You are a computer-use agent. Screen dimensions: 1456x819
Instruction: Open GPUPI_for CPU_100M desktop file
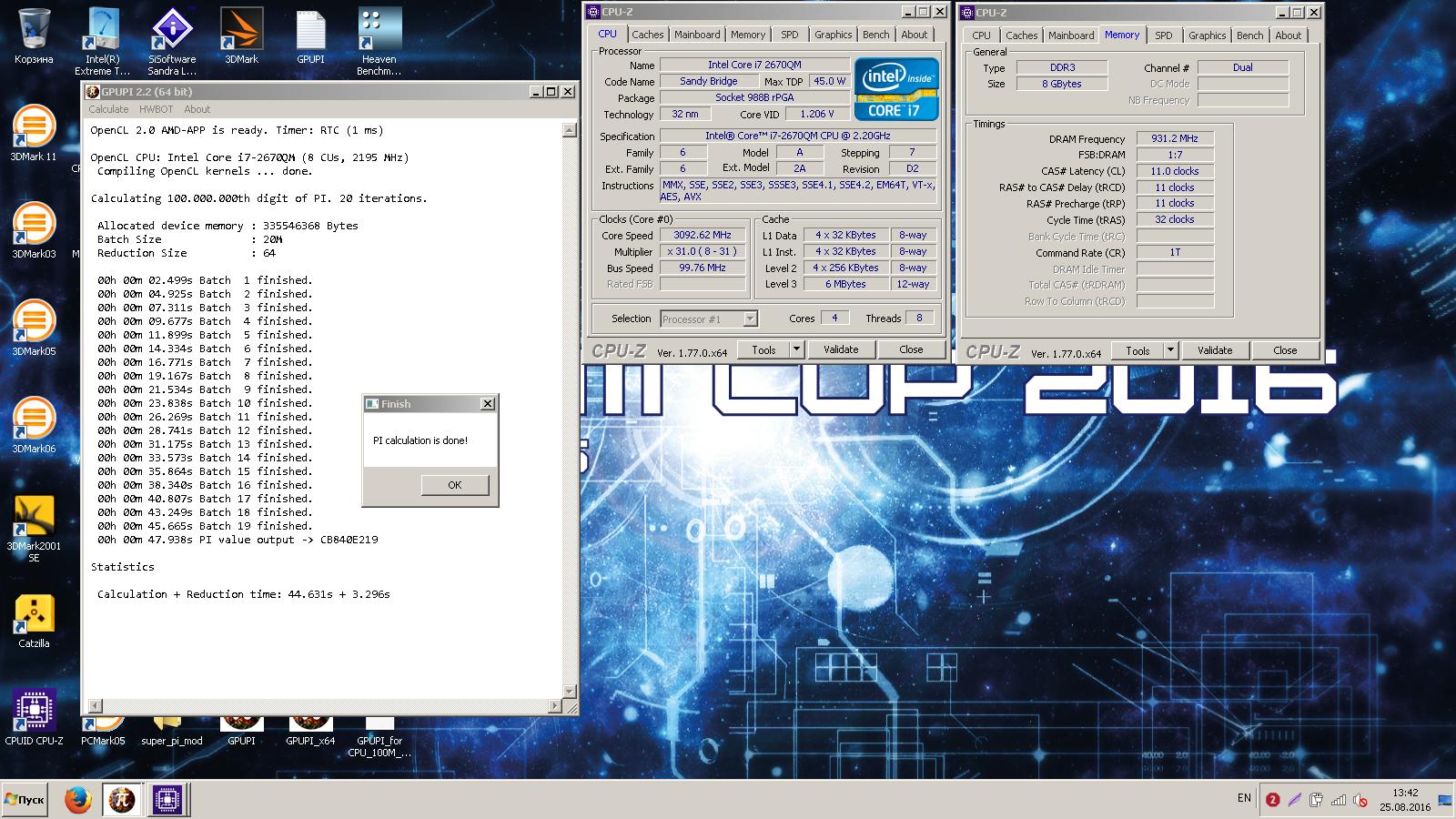379,735
